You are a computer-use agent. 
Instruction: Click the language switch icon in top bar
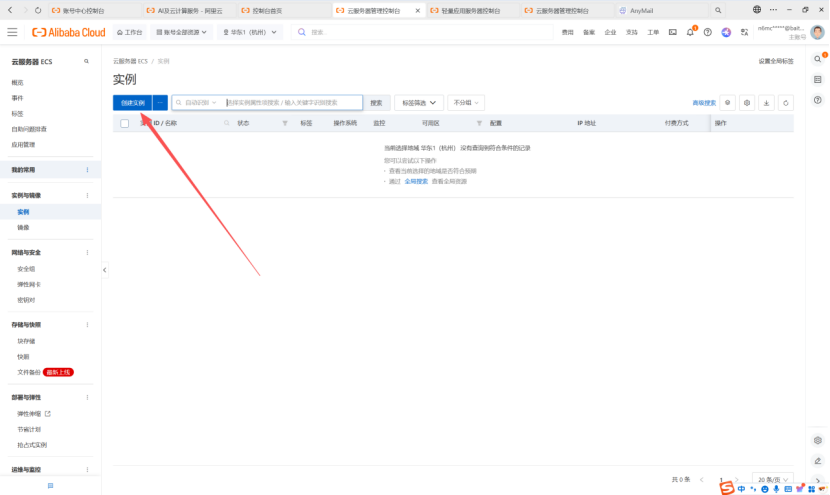coord(743,32)
